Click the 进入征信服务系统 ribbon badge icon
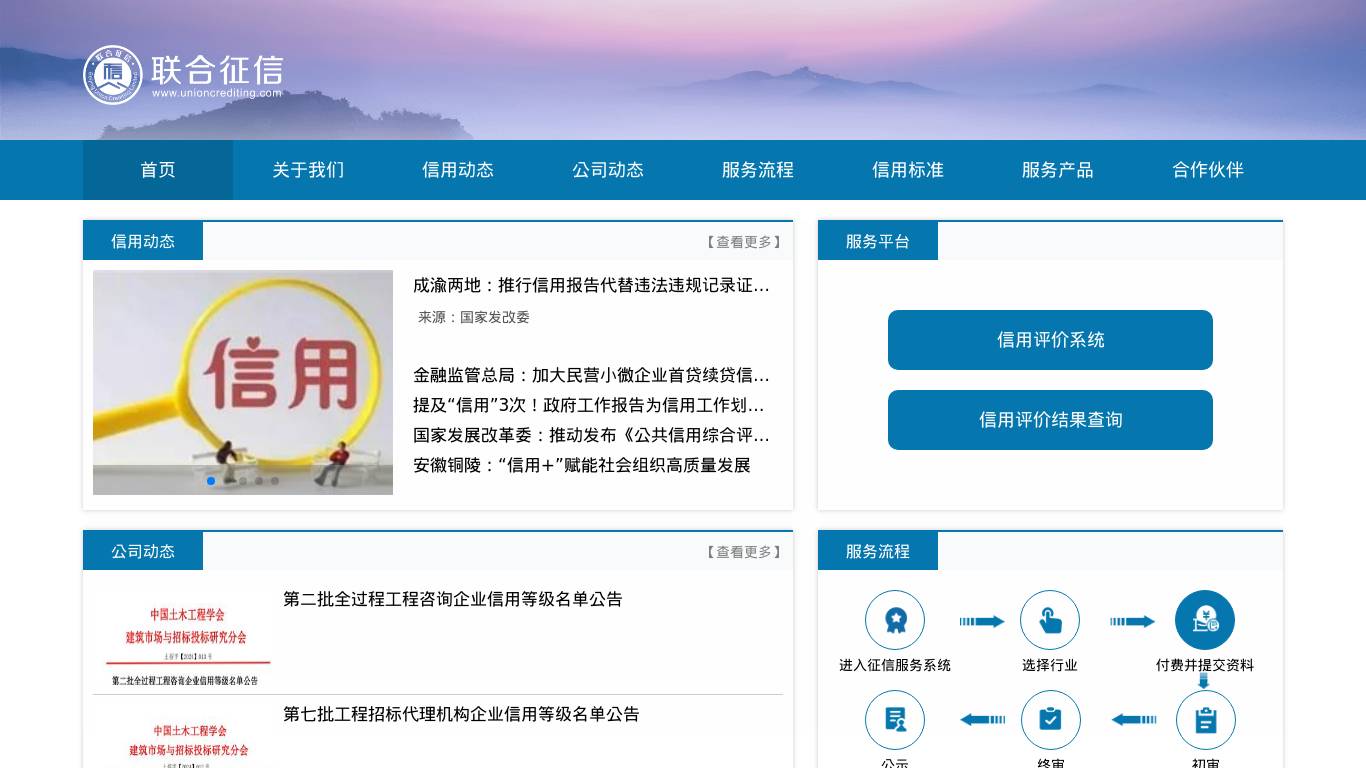Screen dimensions: 1366x768 tap(895, 620)
